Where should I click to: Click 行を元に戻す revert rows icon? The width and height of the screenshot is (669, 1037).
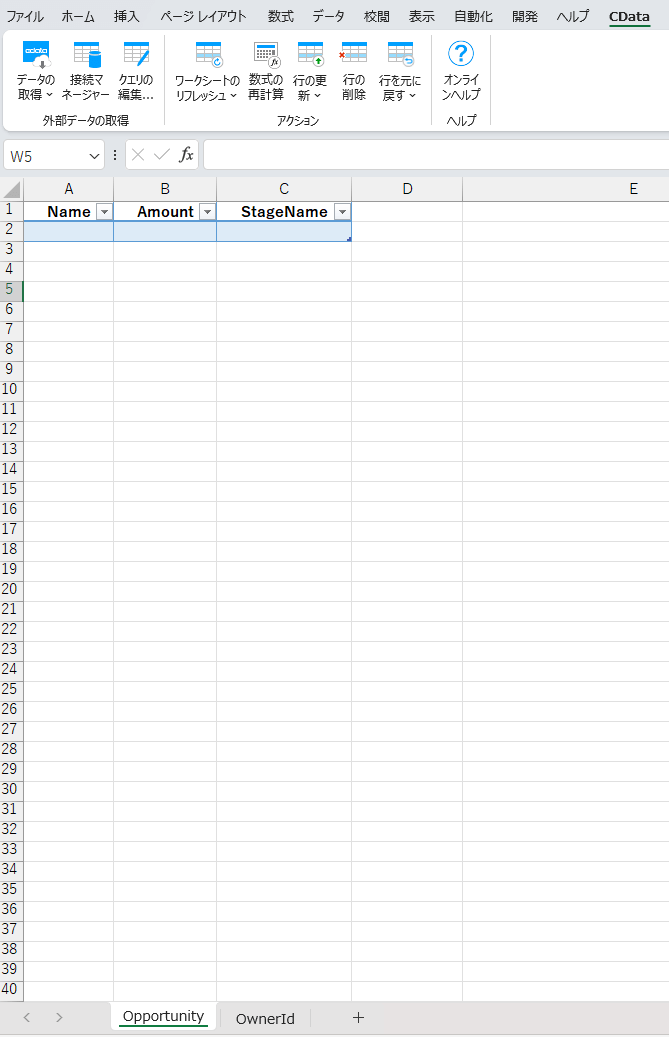[400, 71]
